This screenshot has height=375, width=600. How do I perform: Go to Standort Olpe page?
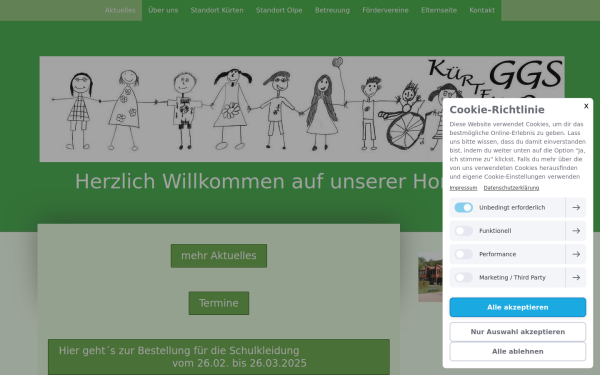279,10
